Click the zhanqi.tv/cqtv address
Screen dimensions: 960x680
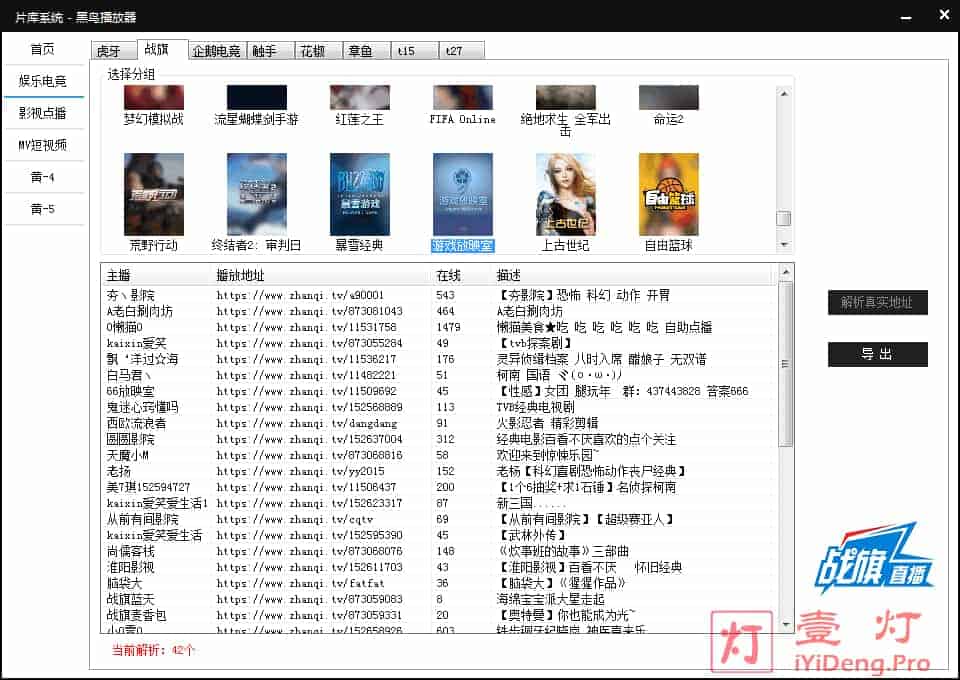pos(294,520)
